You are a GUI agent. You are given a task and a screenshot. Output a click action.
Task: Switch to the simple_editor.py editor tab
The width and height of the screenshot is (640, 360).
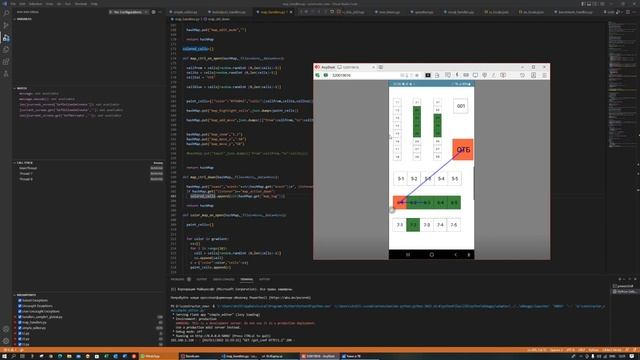[184, 12]
